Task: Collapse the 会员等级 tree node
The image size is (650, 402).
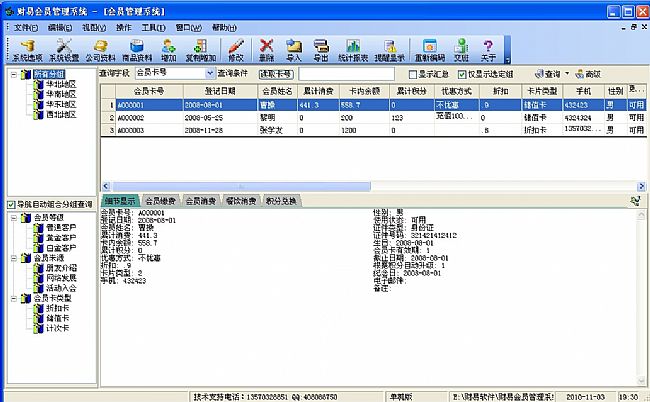Action: click(14, 218)
